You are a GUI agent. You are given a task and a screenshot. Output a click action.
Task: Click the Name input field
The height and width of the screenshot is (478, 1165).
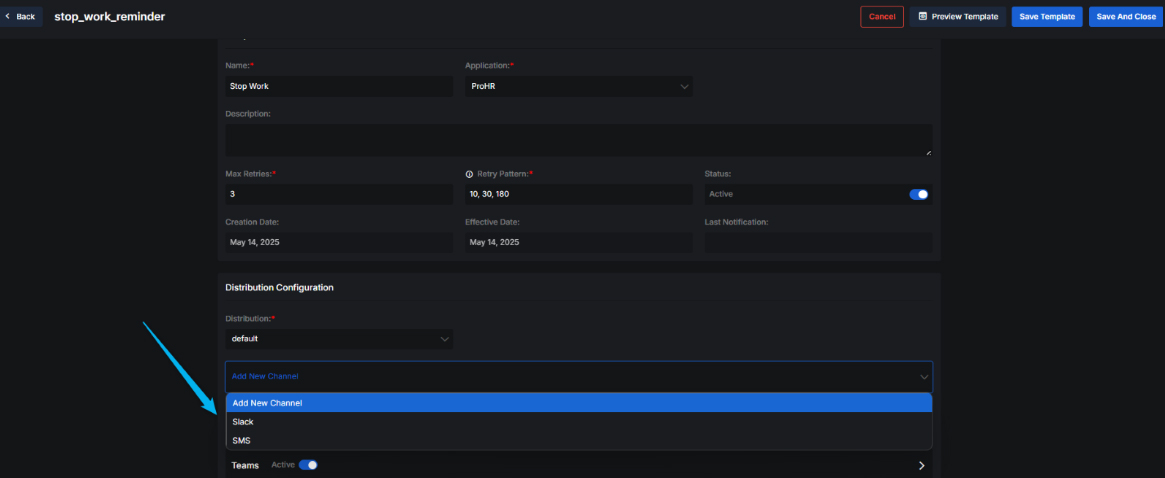click(339, 87)
